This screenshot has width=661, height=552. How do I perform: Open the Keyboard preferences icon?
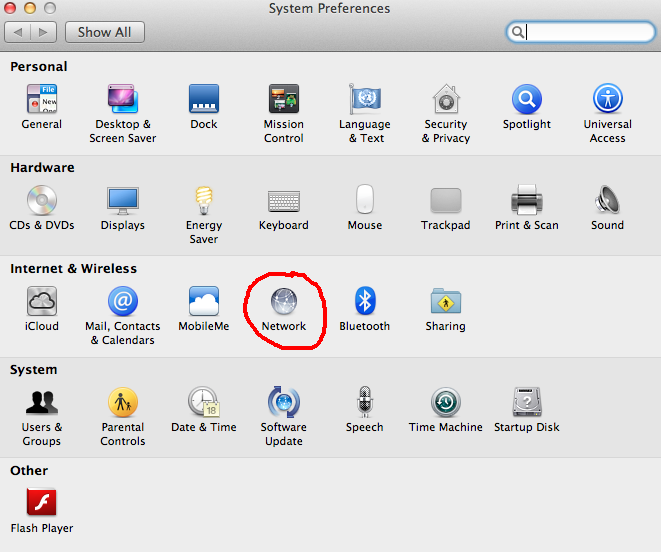tap(284, 201)
